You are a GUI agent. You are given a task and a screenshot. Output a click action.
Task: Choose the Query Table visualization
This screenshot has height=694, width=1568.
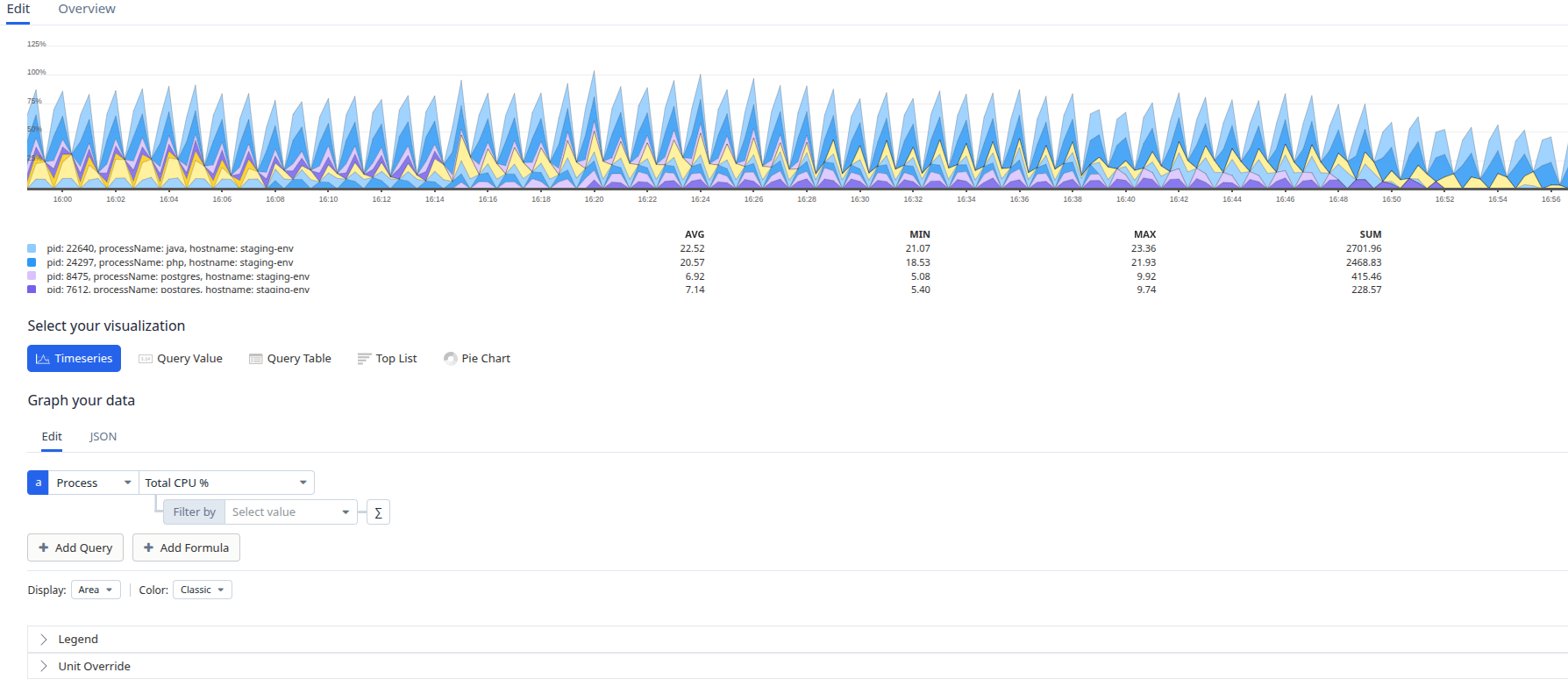pos(290,358)
